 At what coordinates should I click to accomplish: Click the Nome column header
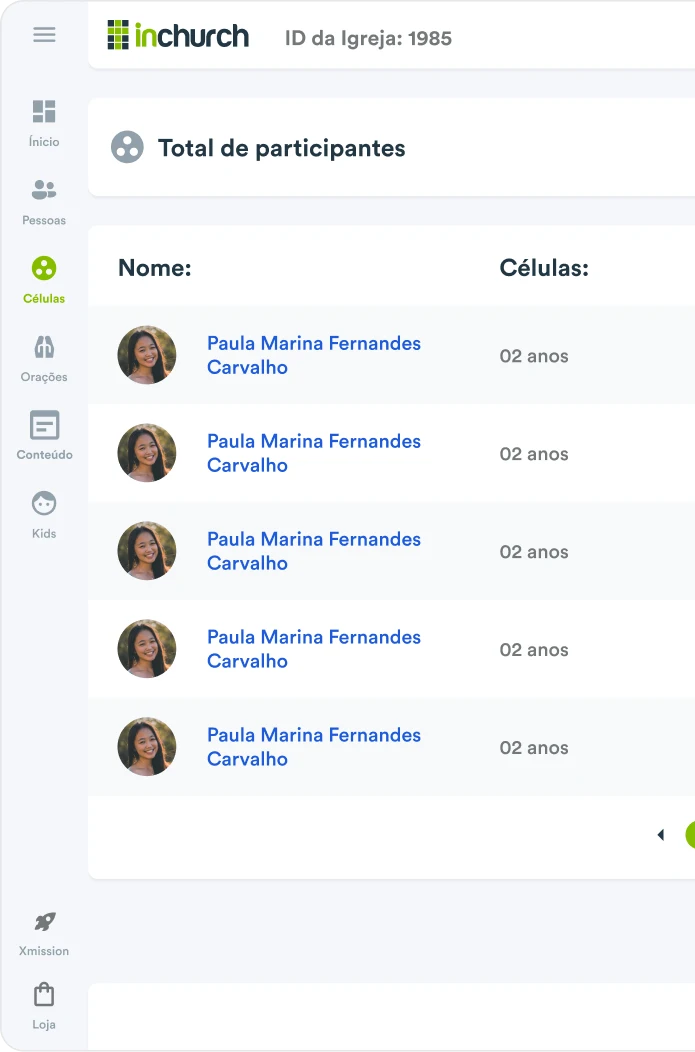(x=155, y=268)
